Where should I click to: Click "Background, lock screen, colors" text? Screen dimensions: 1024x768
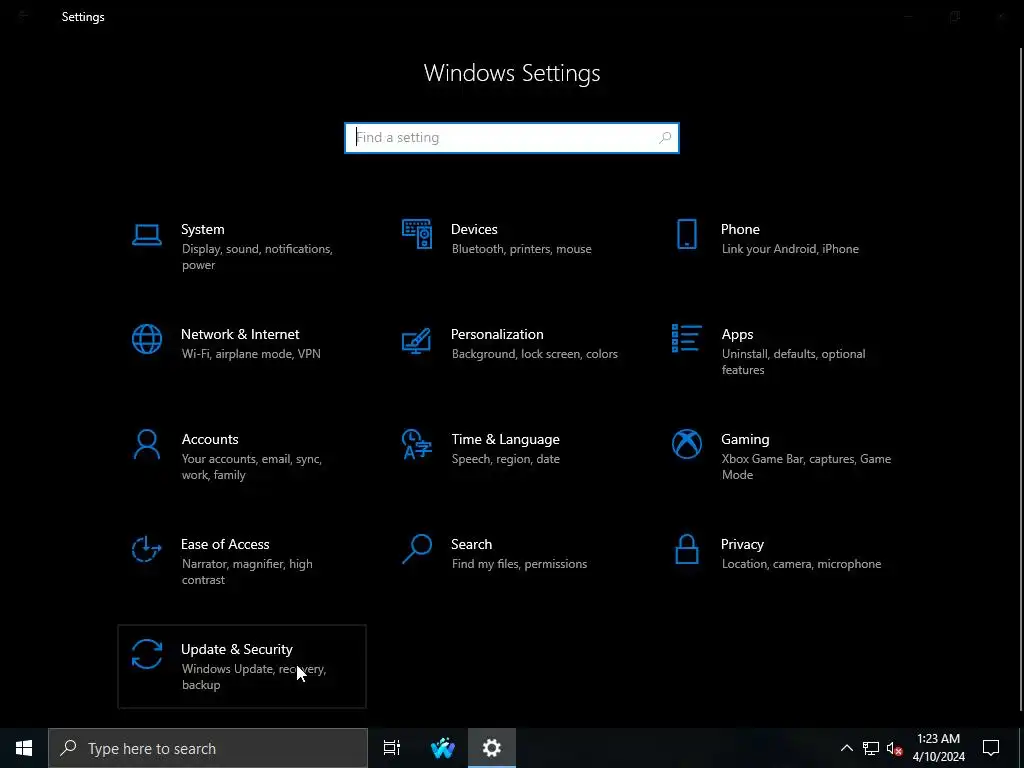[535, 354]
